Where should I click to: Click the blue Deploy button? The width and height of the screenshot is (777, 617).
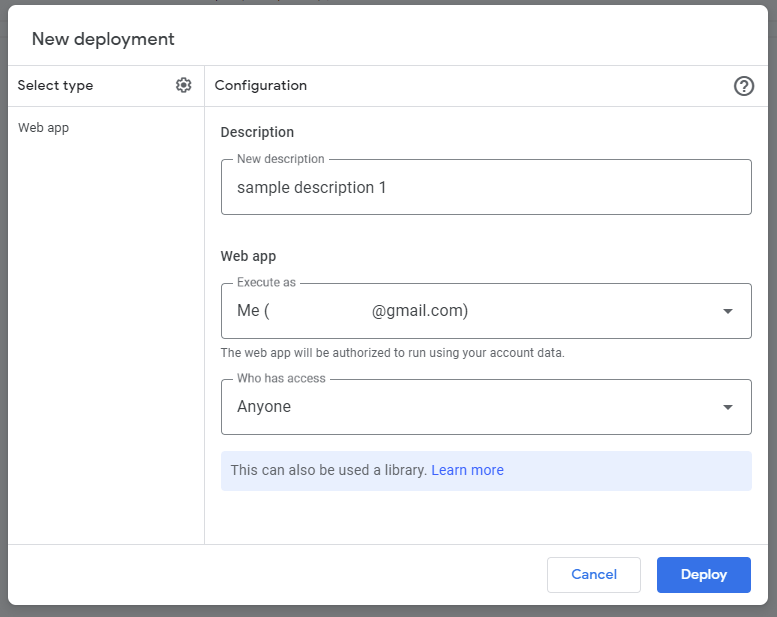coord(703,575)
